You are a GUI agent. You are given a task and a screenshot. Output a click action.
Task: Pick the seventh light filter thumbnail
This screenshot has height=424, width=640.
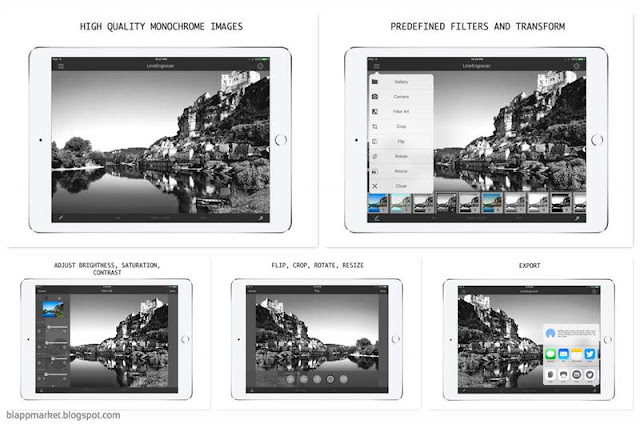pyautogui.click(x=515, y=203)
